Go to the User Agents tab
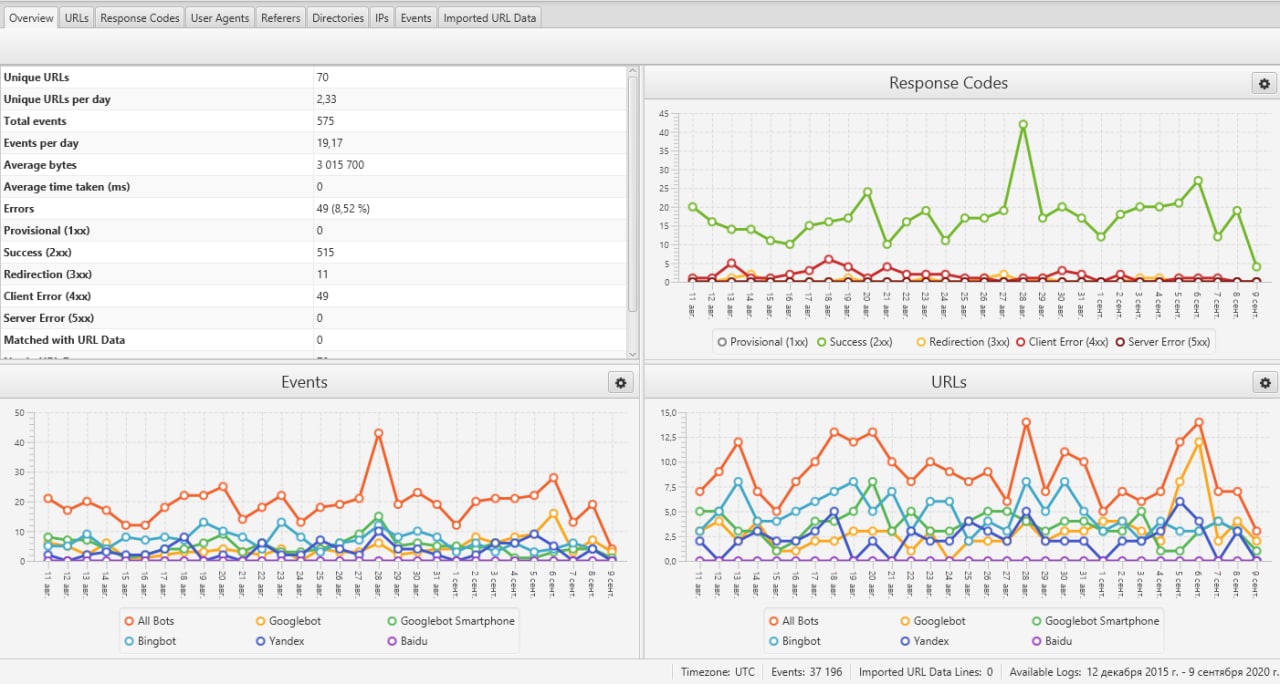This screenshot has height=684, width=1280. 219,18
